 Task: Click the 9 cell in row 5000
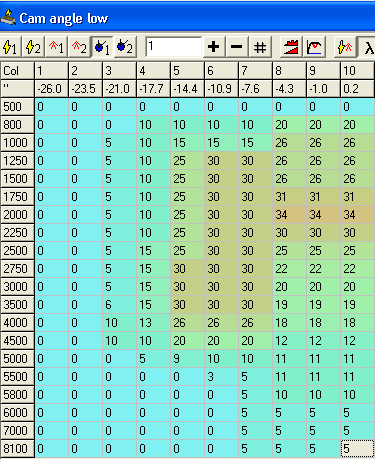[188, 359]
